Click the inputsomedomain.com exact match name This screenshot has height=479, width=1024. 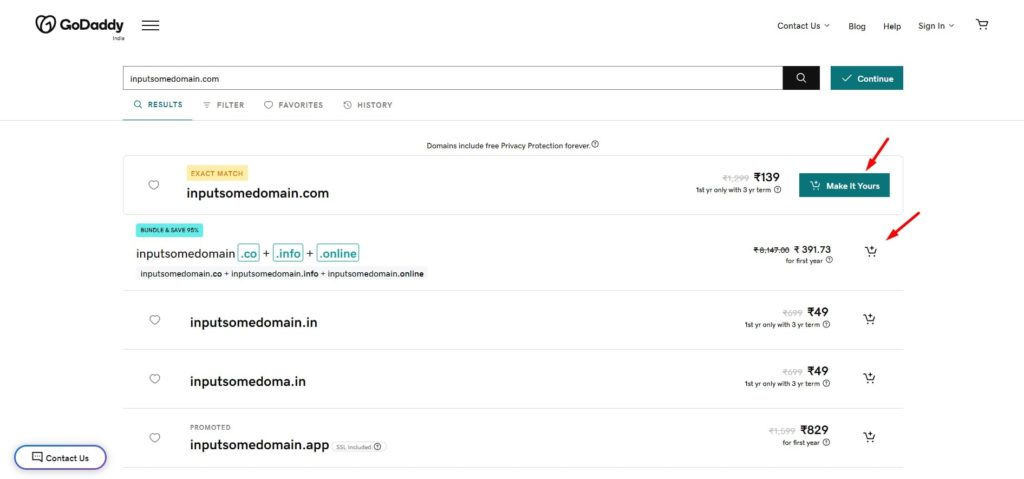[257, 193]
